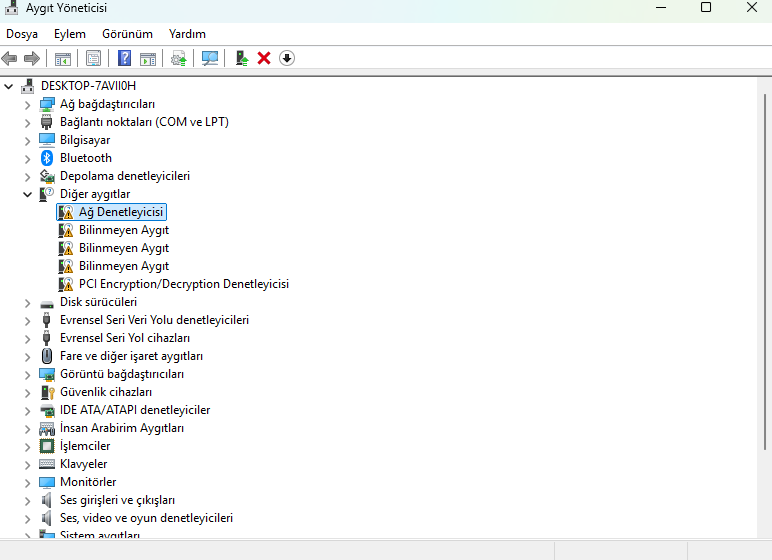Image resolution: width=772 pixels, height=560 pixels.
Task: Click the blue Help question-mark icon
Action: pyautogui.click(x=125, y=59)
